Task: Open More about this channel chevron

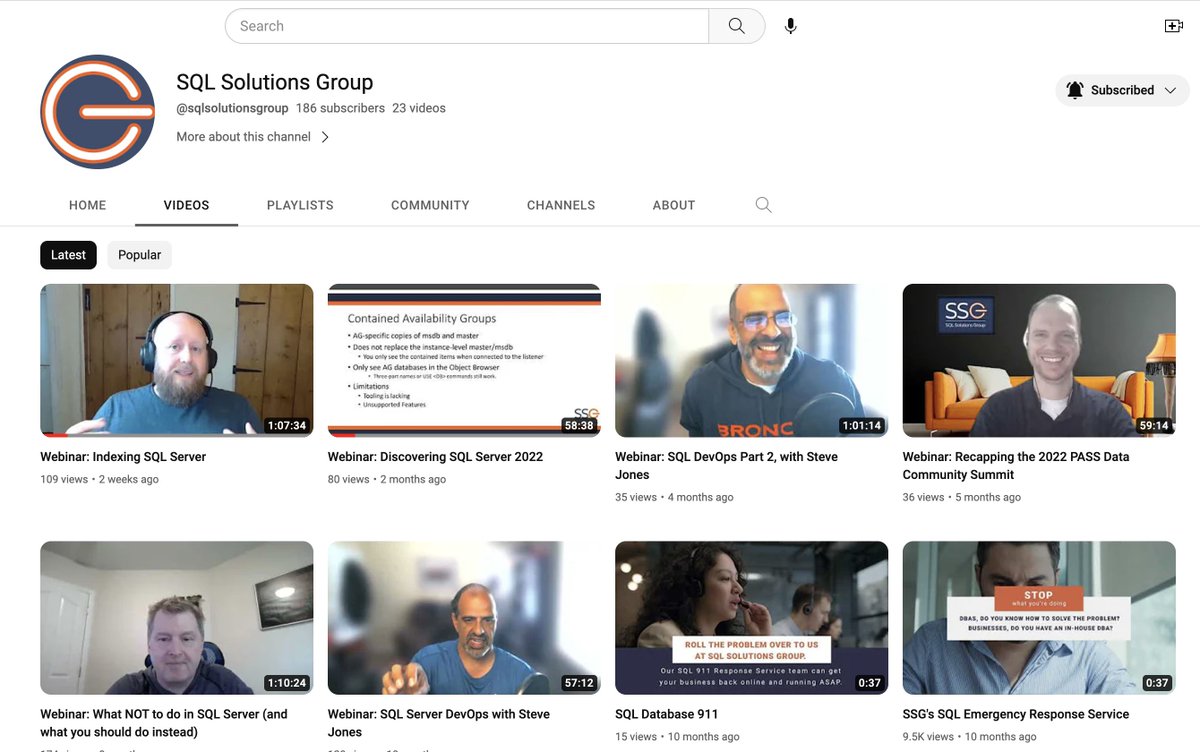Action: click(325, 137)
